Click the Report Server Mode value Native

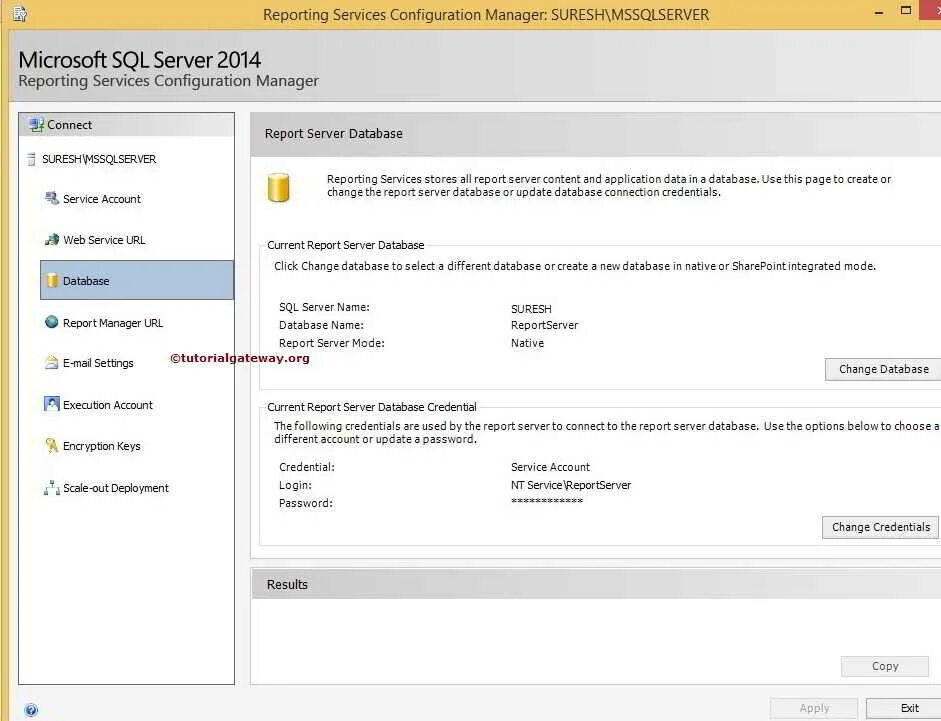(x=528, y=343)
